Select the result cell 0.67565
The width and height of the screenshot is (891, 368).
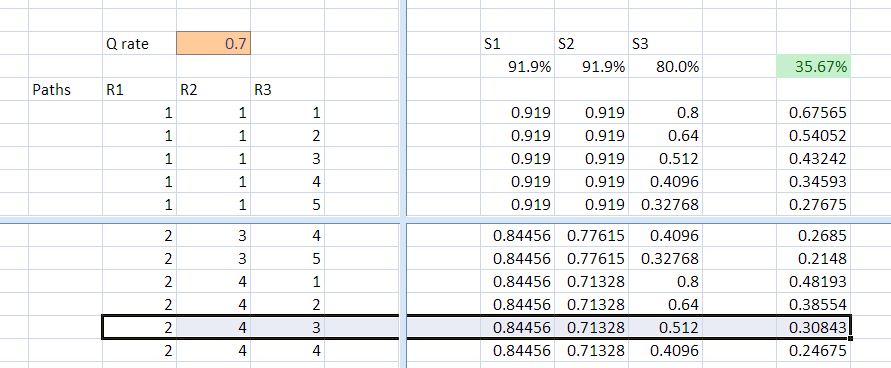813,113
